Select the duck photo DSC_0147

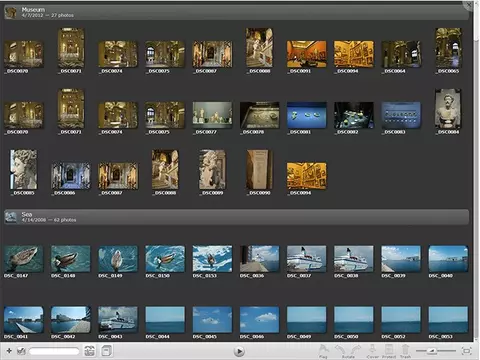23,259
